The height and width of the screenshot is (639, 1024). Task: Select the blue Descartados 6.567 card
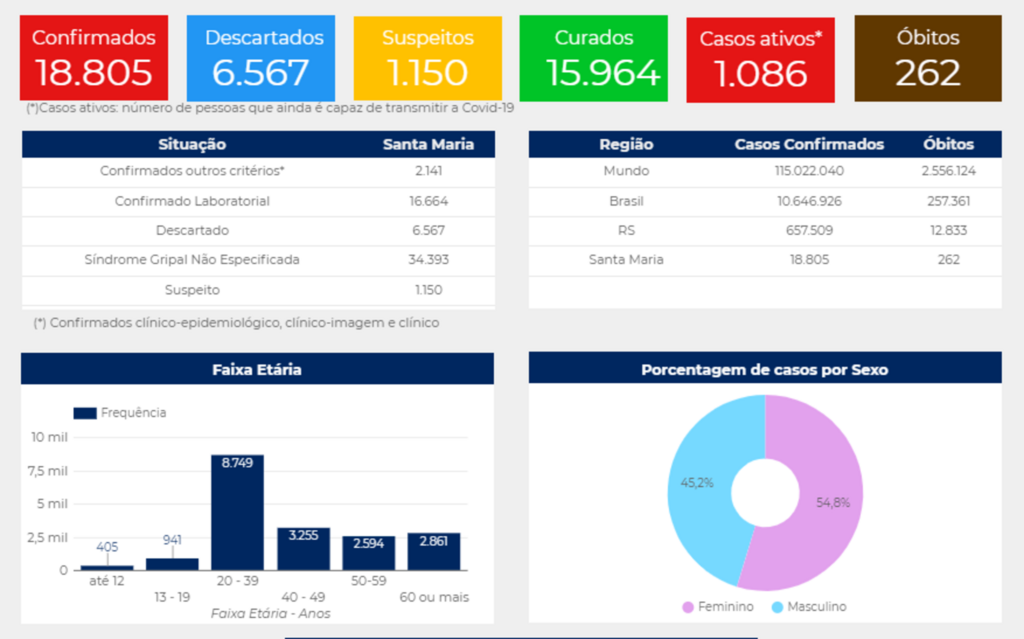(x=264, y=58)
